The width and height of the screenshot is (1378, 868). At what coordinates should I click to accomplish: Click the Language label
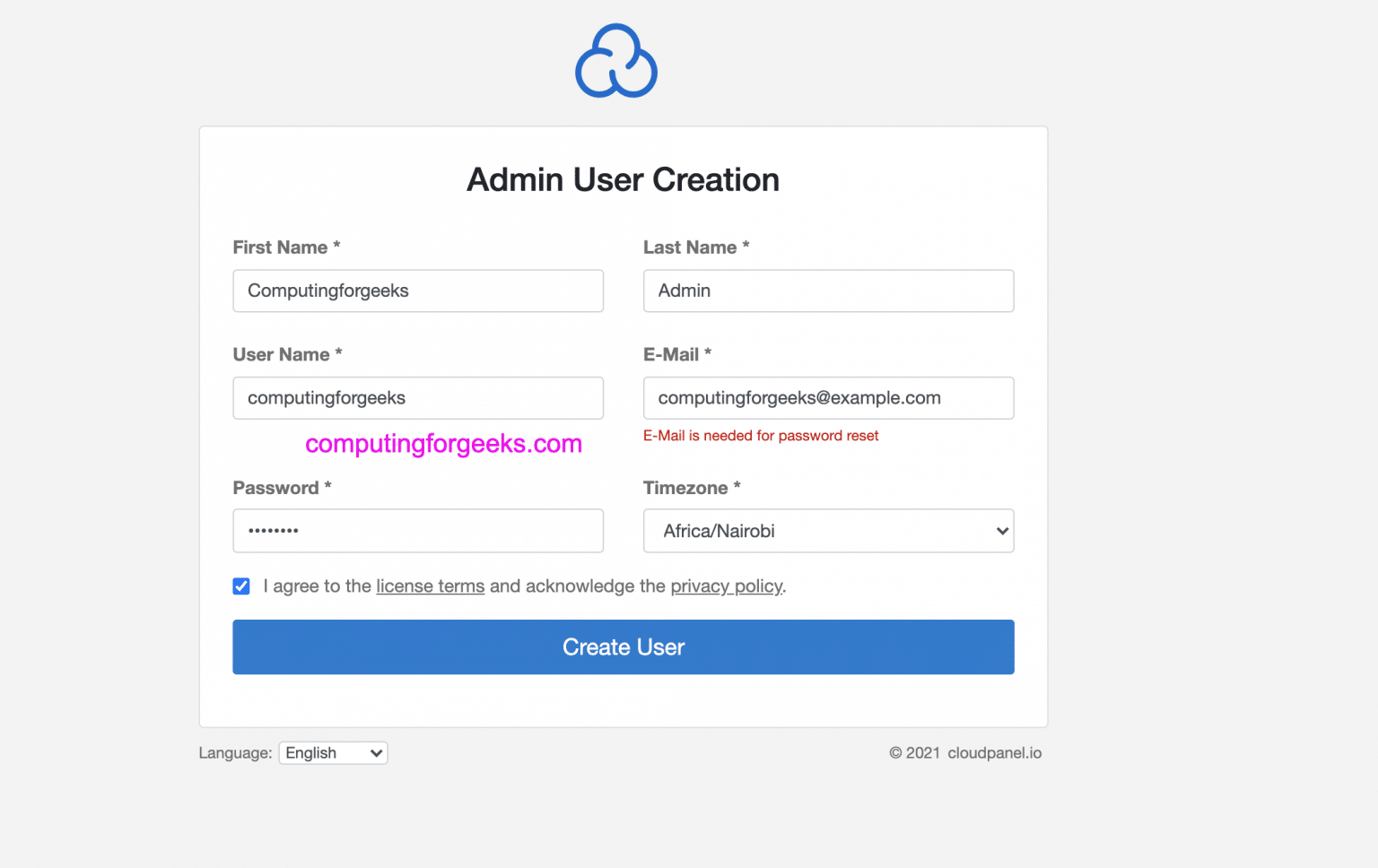[234, 752]
